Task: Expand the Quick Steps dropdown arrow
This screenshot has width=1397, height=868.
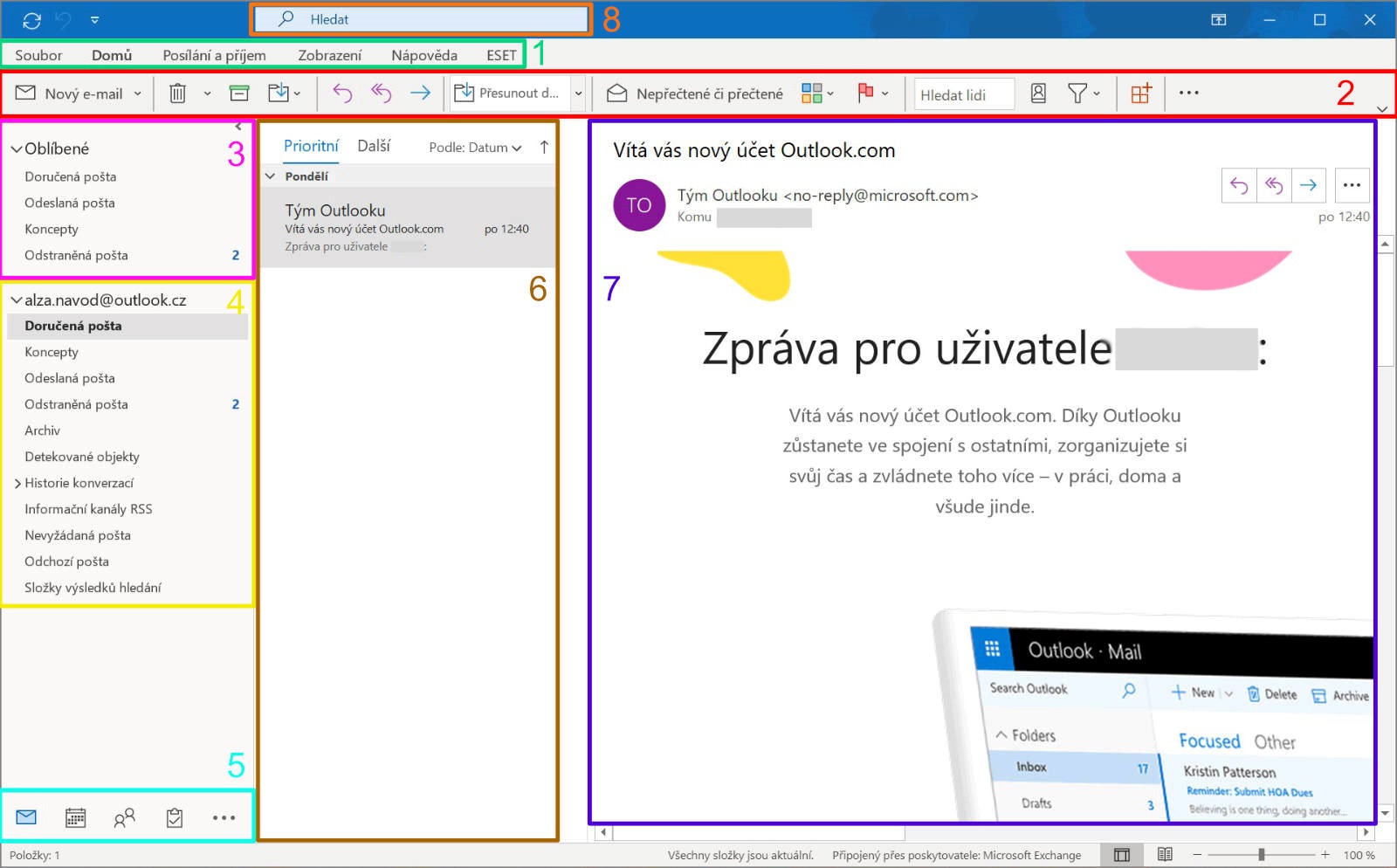Action: [578, 93]
